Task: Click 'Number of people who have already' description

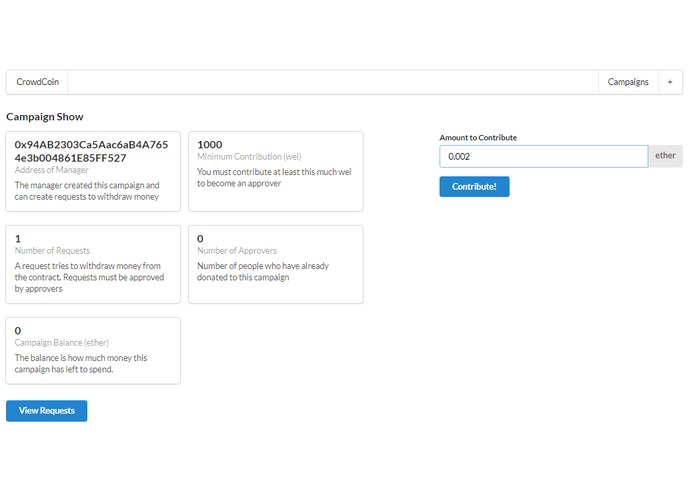Action: click(263, 271)
